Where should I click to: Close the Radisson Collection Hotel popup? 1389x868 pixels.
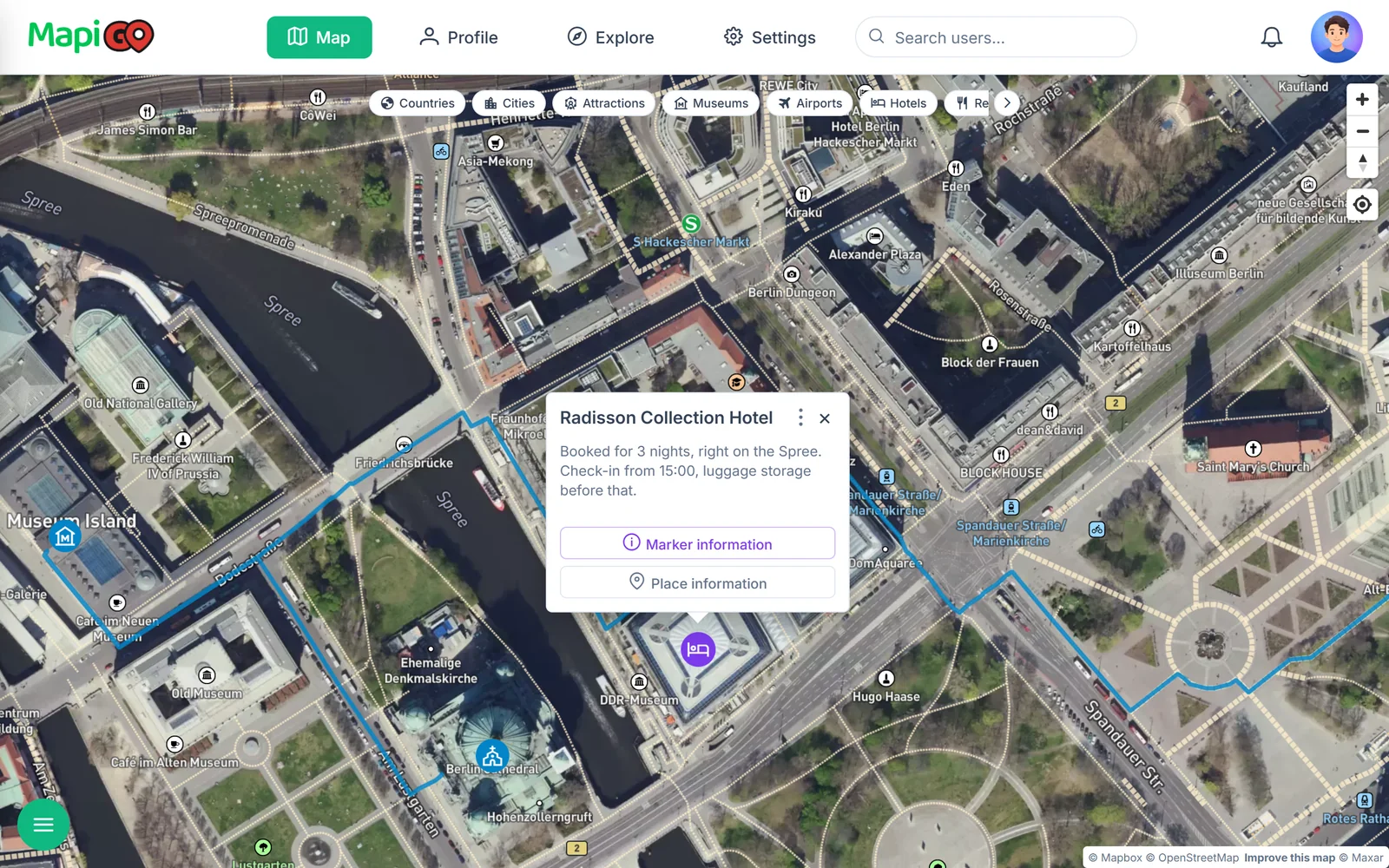pos(825,418)
